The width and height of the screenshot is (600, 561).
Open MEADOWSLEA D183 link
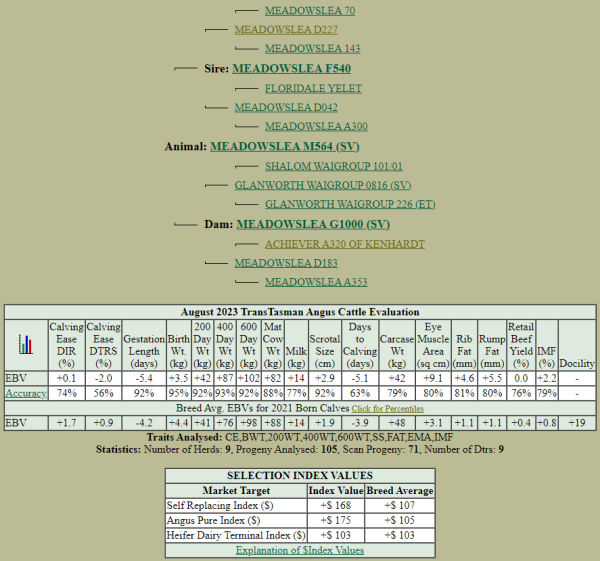point(286,263)
